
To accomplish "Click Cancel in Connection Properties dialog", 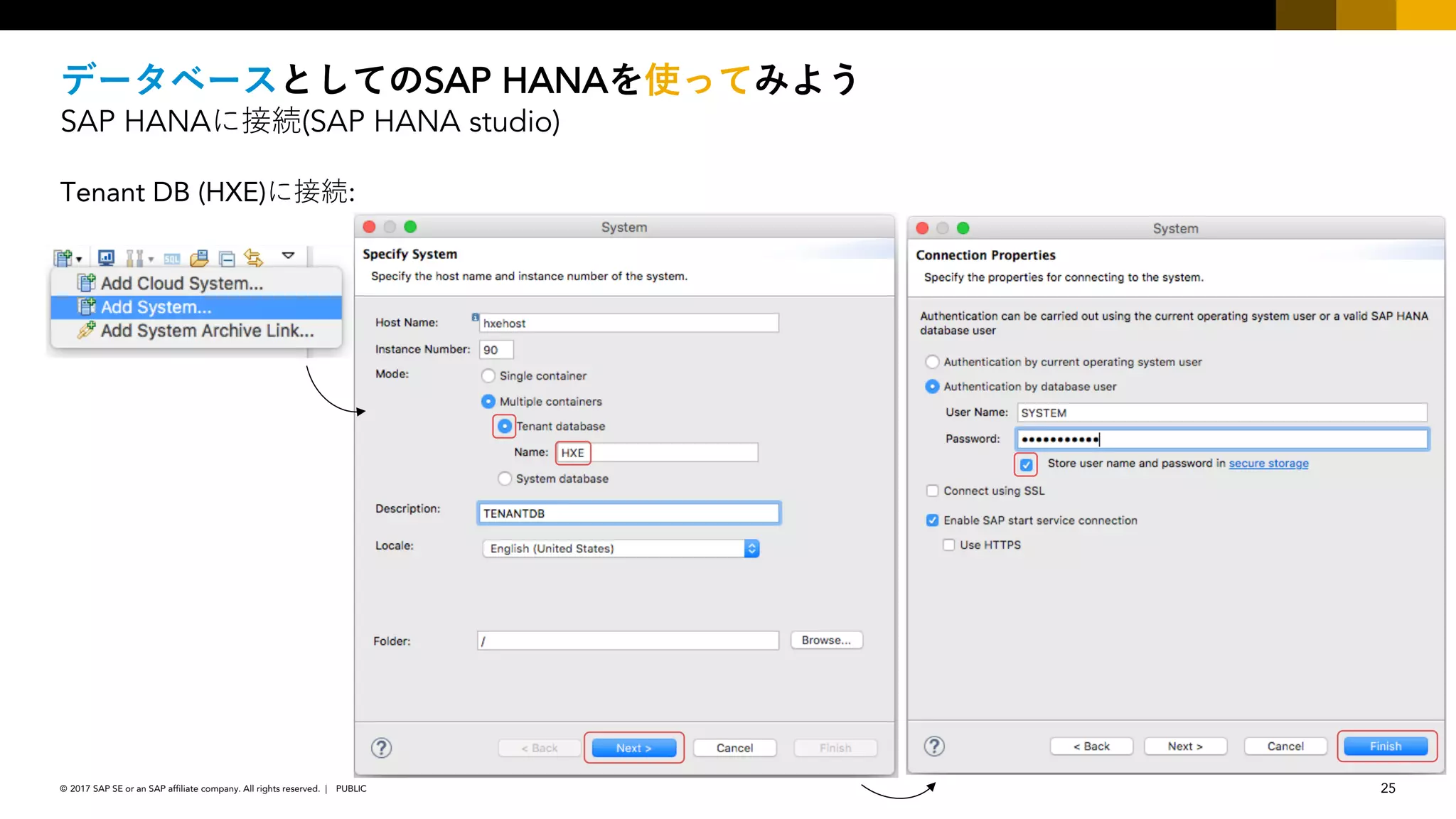I will [1285, 746].
